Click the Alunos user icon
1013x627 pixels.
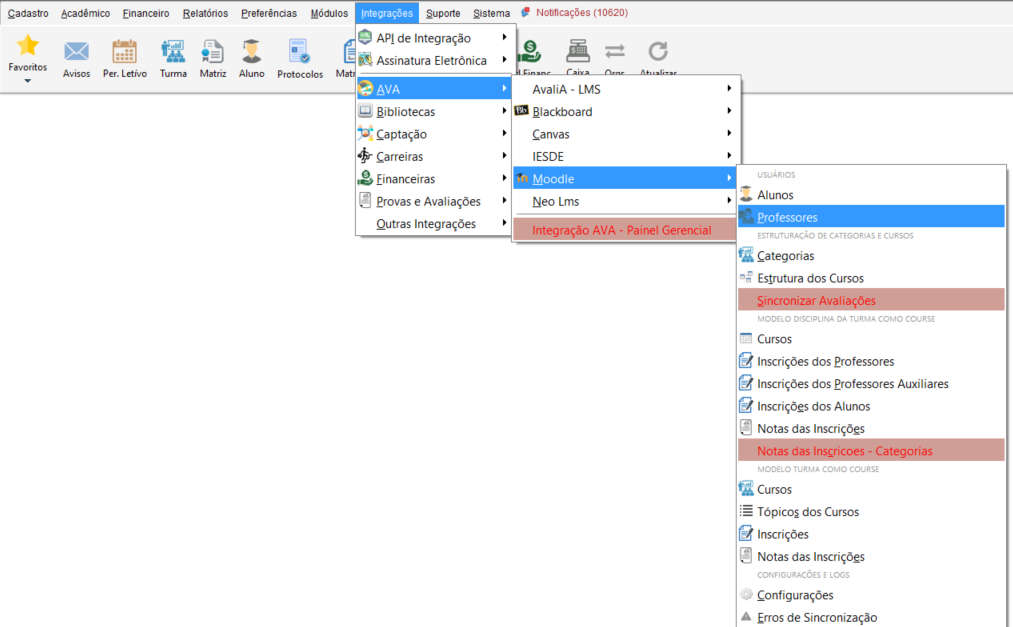tap(746, 194)
